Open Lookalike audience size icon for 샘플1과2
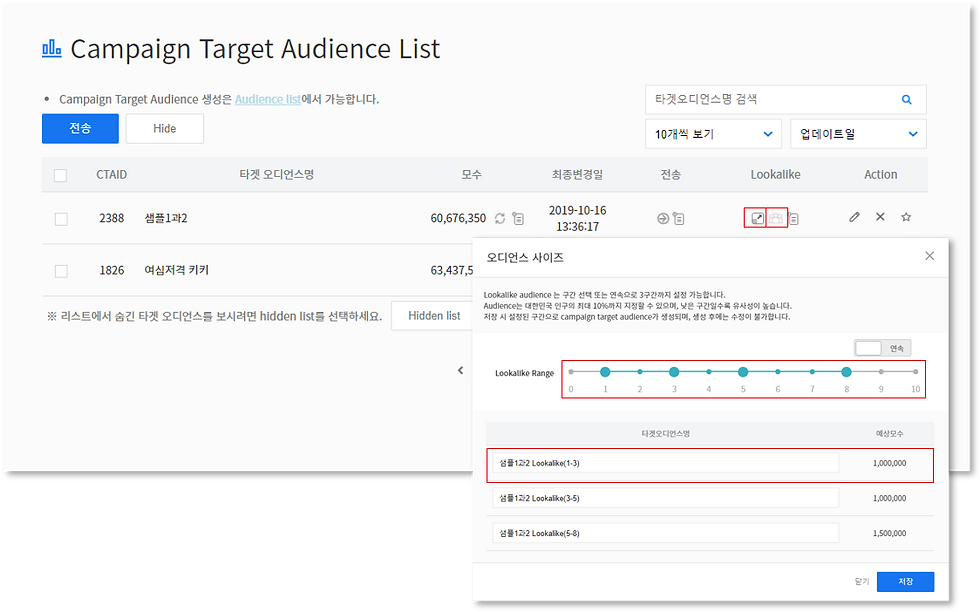The width and height of the screenshot is (980, 612). (757, 218)
